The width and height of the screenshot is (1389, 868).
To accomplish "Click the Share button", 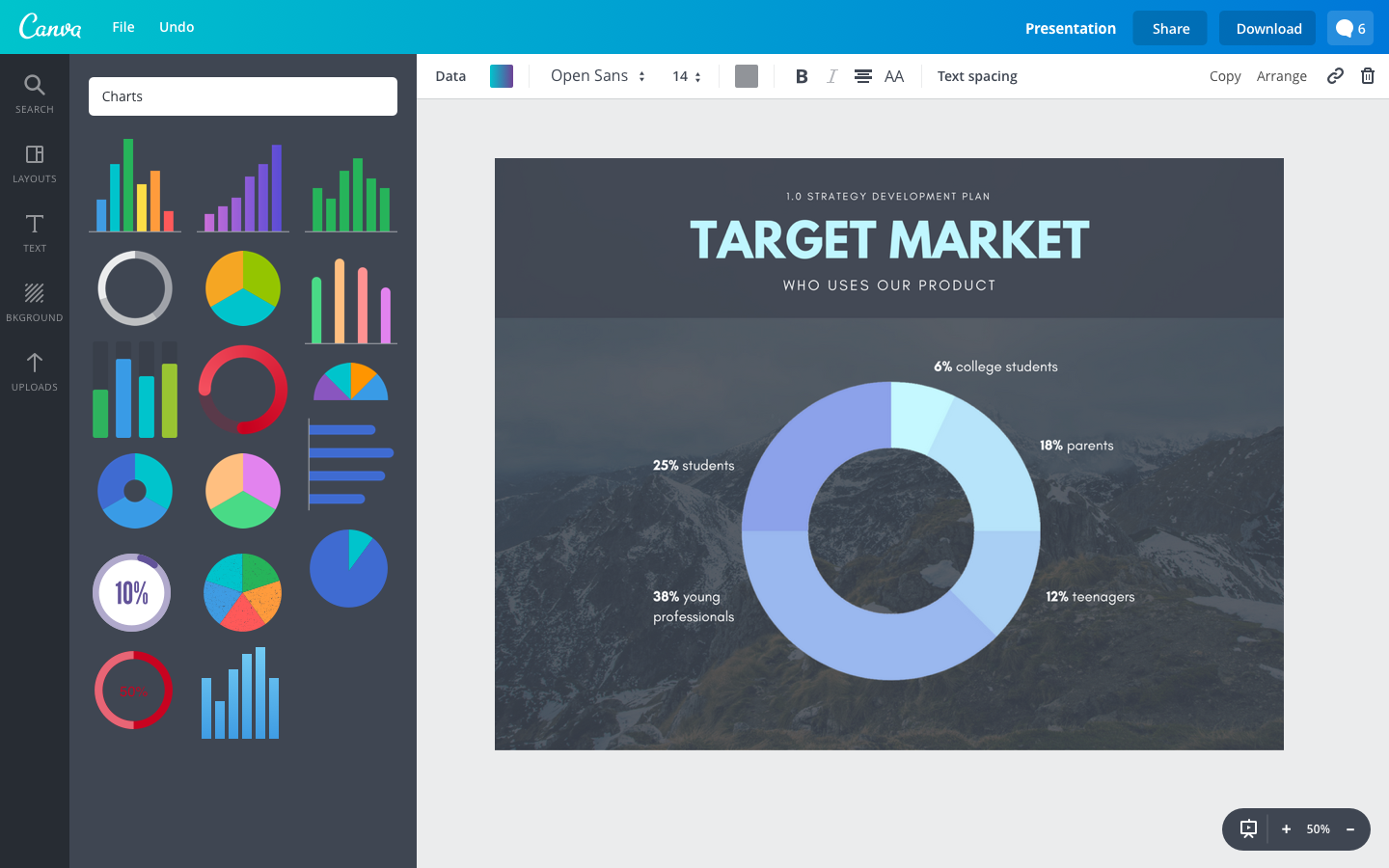I will coord(1170,29).
